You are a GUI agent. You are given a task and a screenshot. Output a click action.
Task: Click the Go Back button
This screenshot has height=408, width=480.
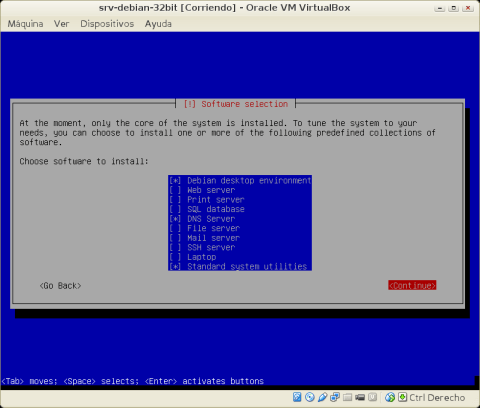point(60,286)
